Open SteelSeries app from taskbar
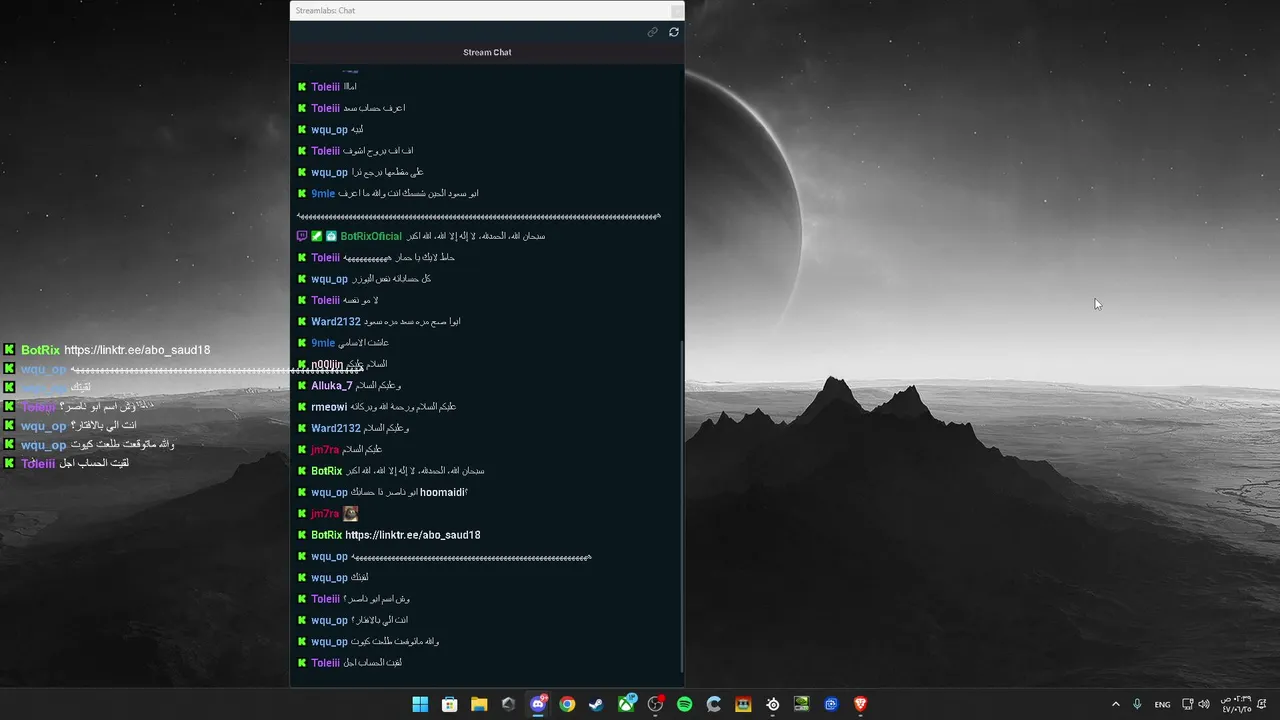1280x720 pixels. pyautogui.click(x=772, y=704)
